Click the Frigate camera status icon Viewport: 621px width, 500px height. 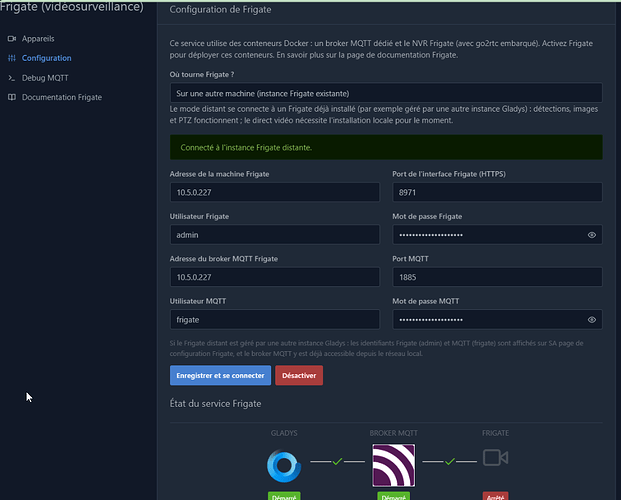coord(495,458)
